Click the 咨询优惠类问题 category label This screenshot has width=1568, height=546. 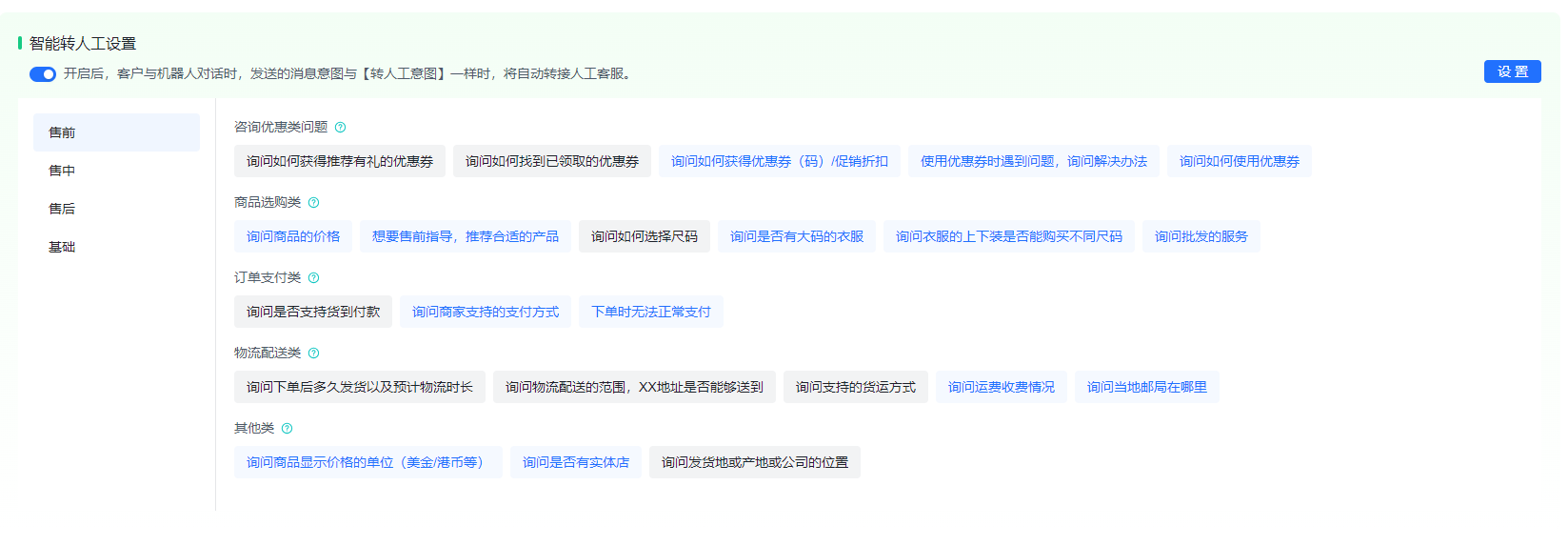[281, 127]
